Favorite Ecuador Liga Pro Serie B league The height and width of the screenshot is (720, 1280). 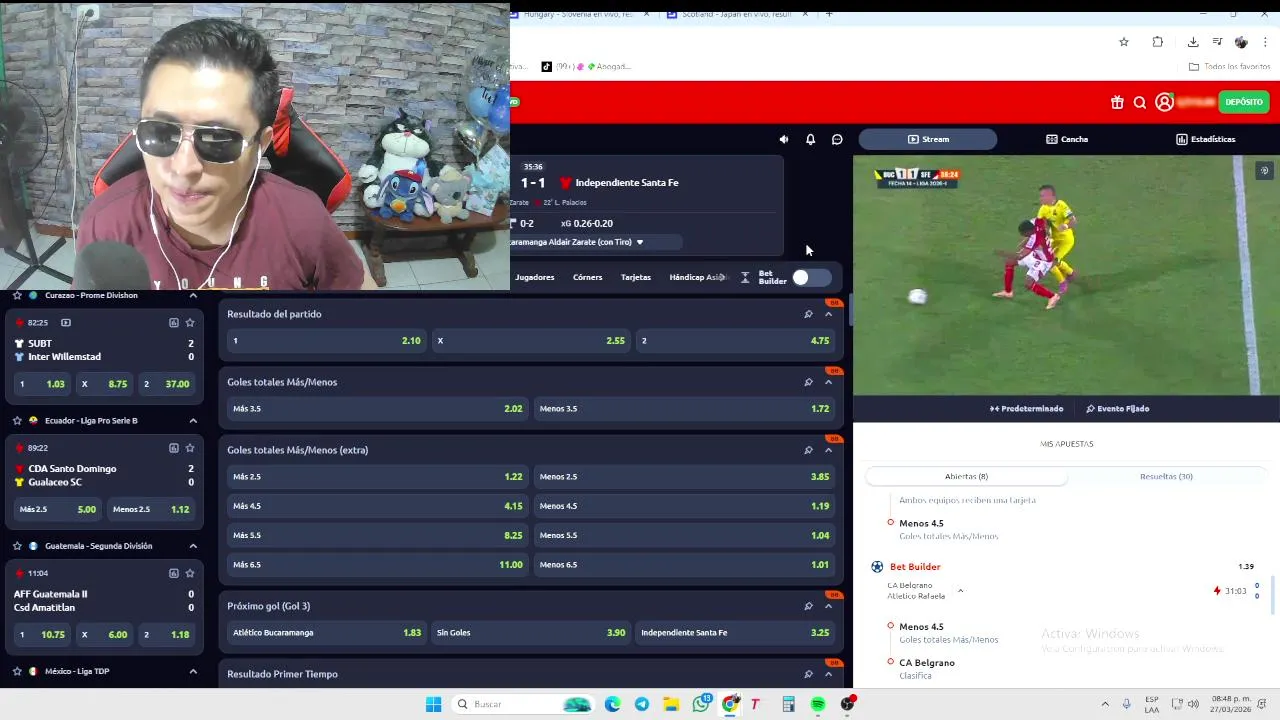17,421
